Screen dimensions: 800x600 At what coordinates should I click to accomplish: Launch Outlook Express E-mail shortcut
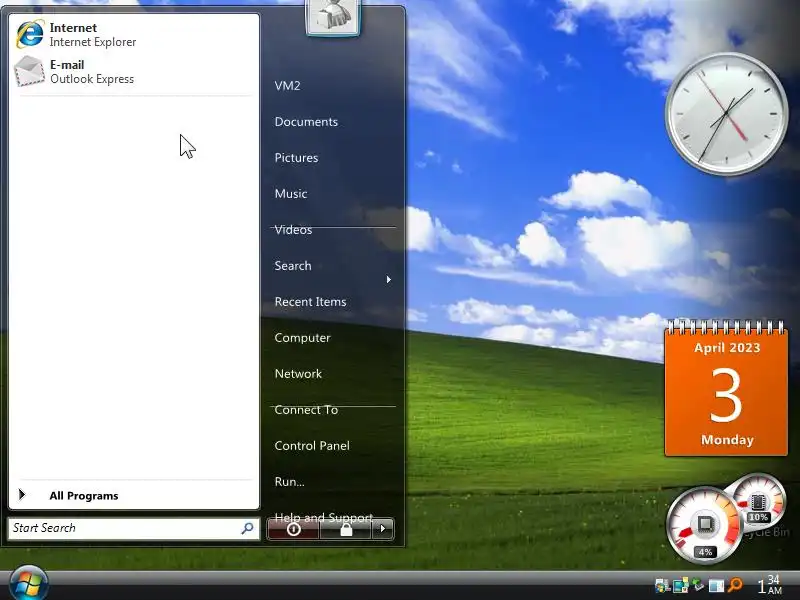pyautogui.click(x=134, y=72)
